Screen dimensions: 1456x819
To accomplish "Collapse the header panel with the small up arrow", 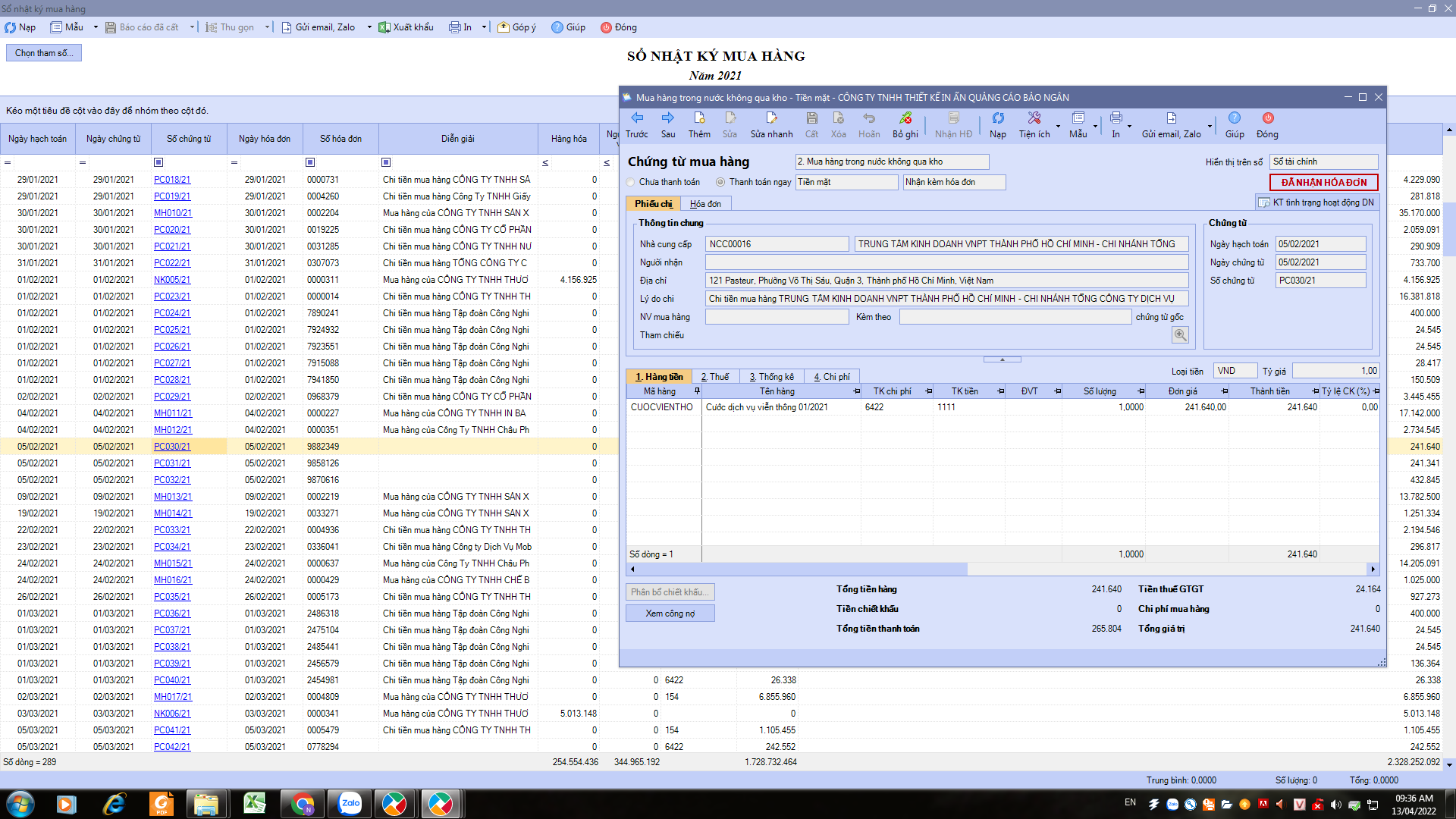I will click(x=1002, y=359).
